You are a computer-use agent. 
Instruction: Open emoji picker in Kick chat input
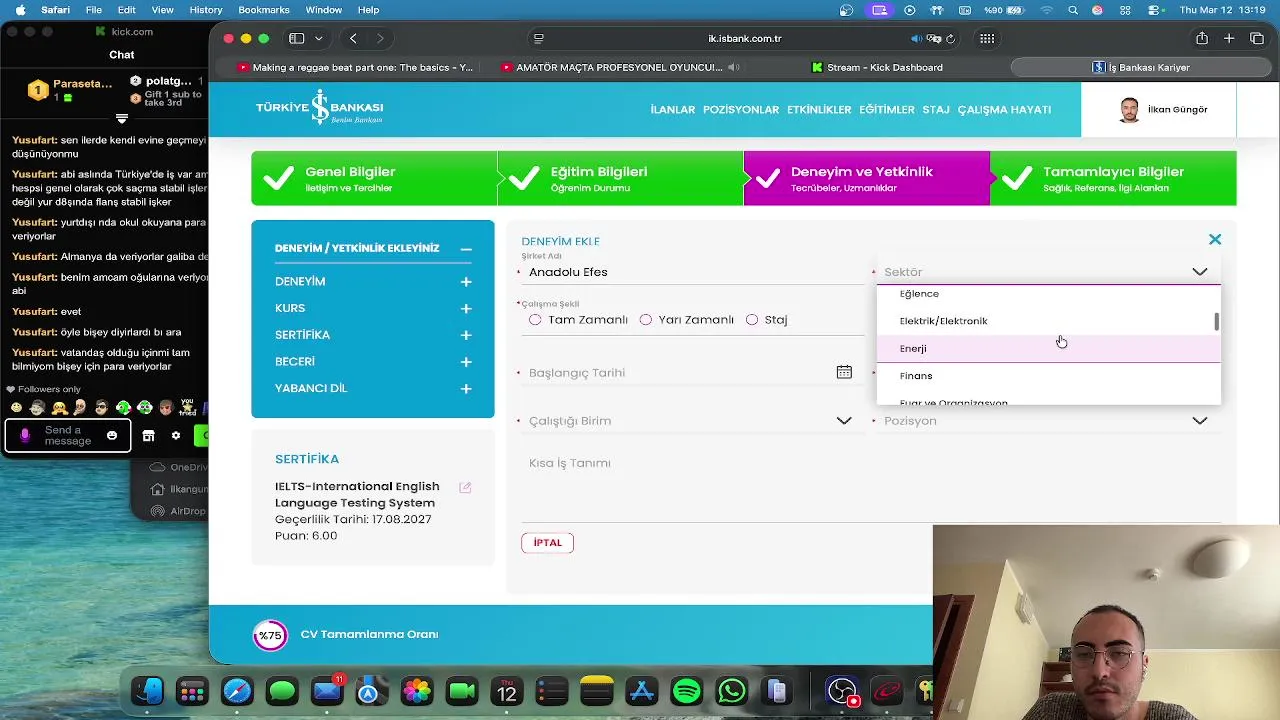(112, 435)
